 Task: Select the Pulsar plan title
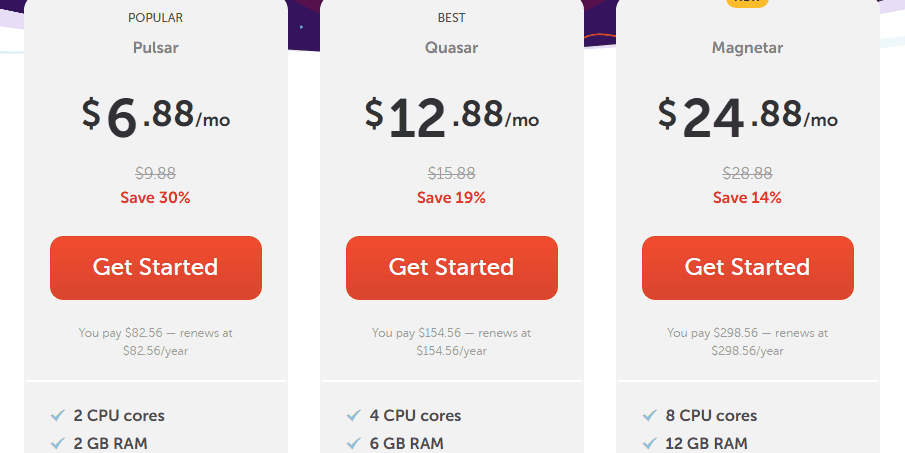click(x=155, y=47)
